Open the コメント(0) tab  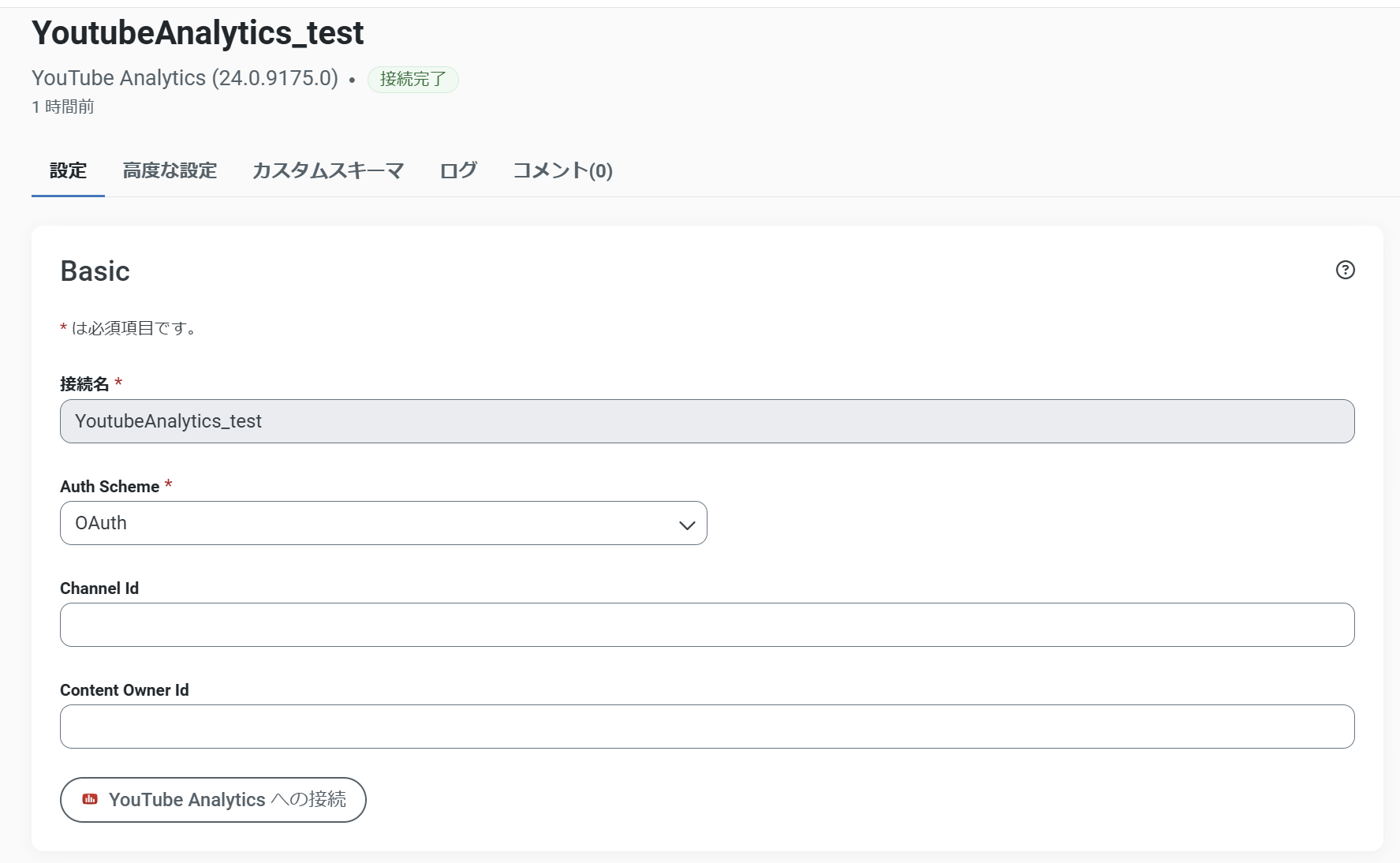[562, 171]
